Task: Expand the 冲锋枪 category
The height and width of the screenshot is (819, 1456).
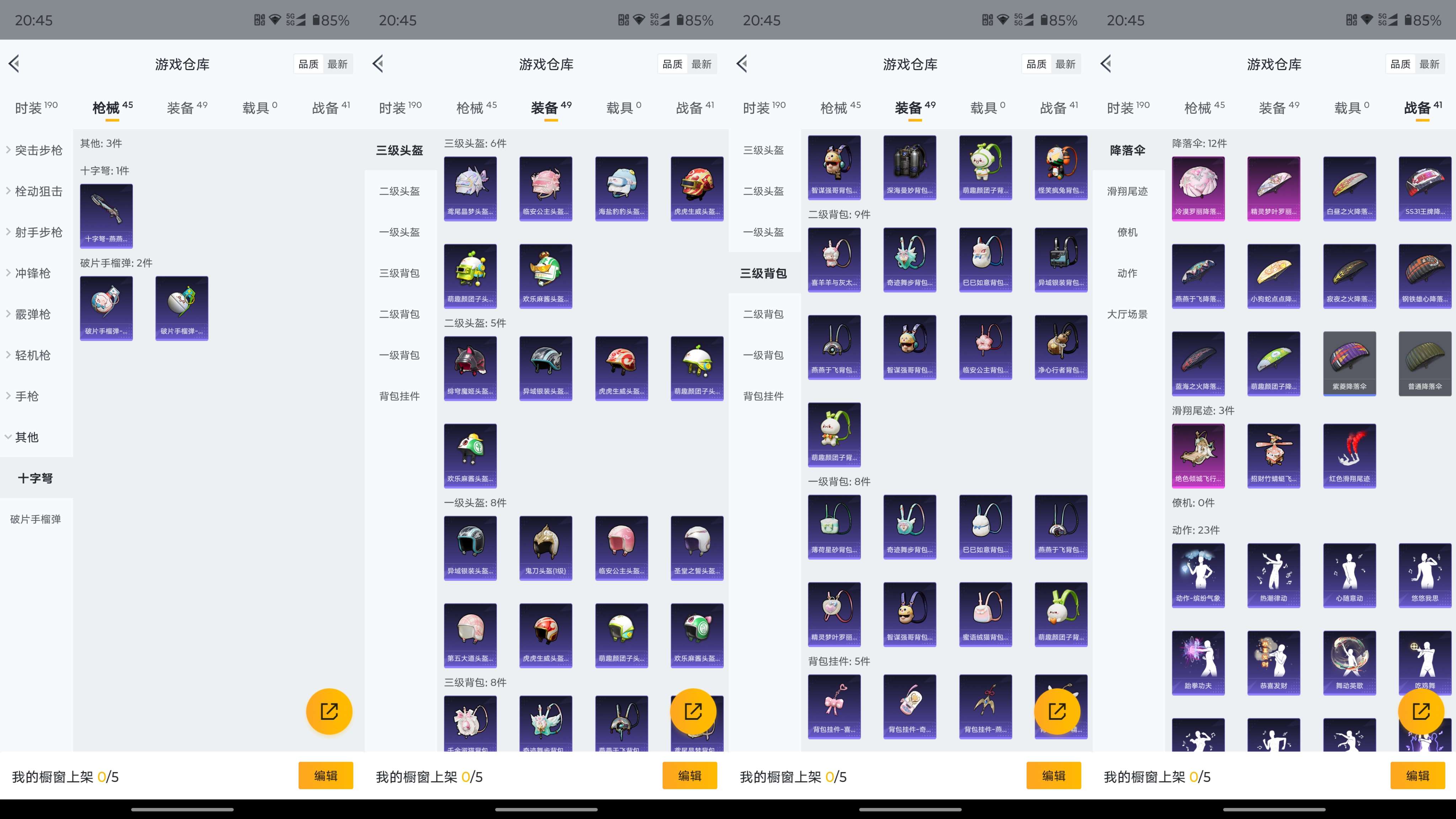Action: 36,273
